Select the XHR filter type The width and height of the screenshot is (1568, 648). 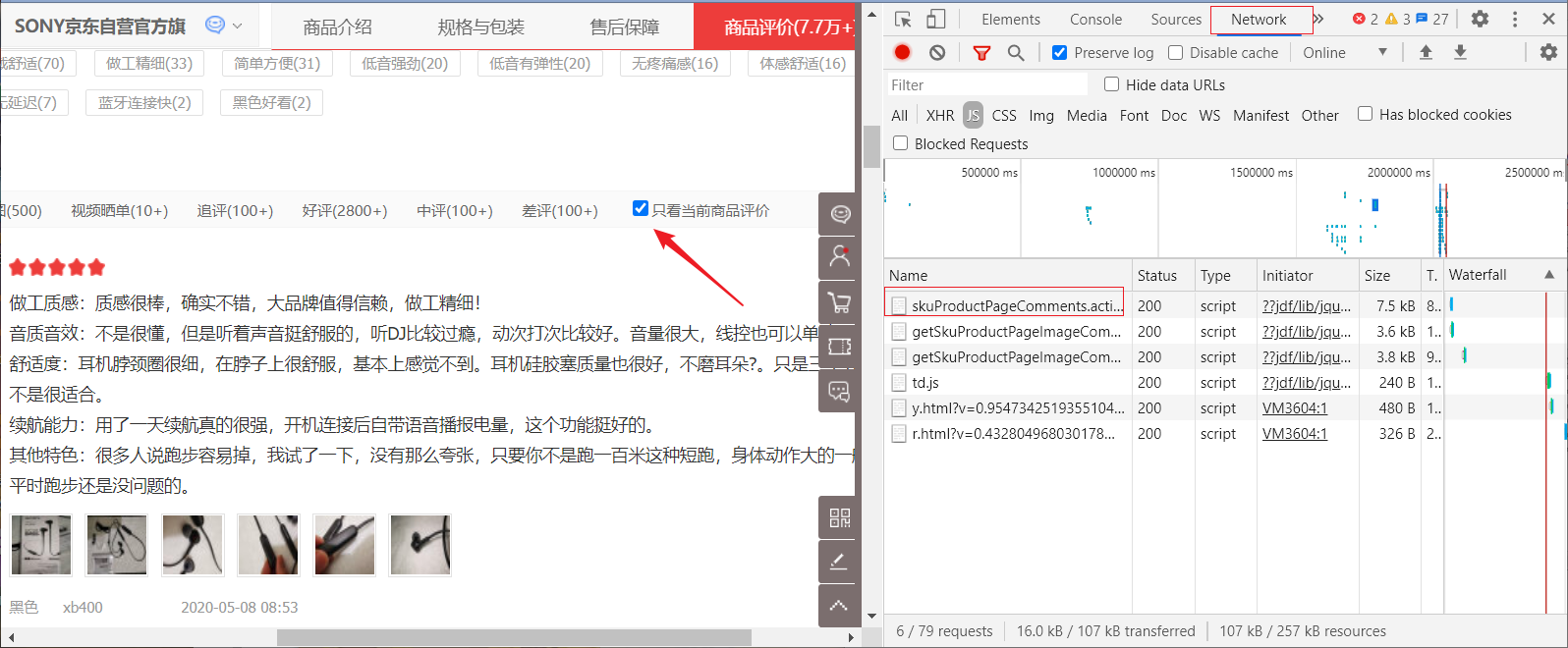939,115
